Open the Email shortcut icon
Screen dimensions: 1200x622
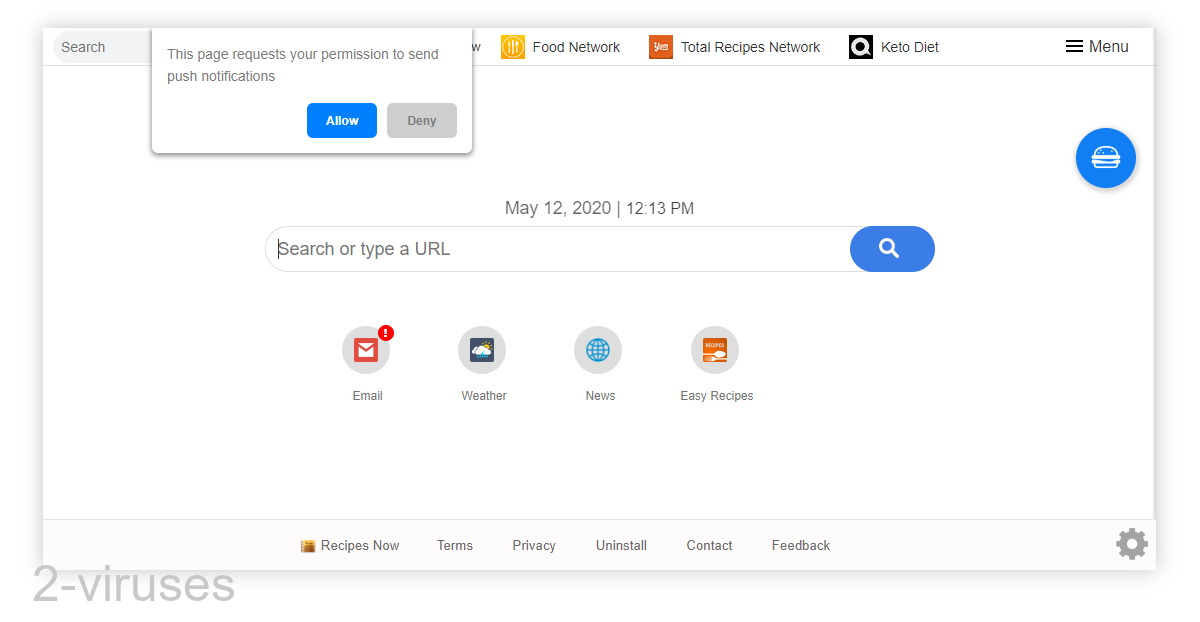(366, 350)
